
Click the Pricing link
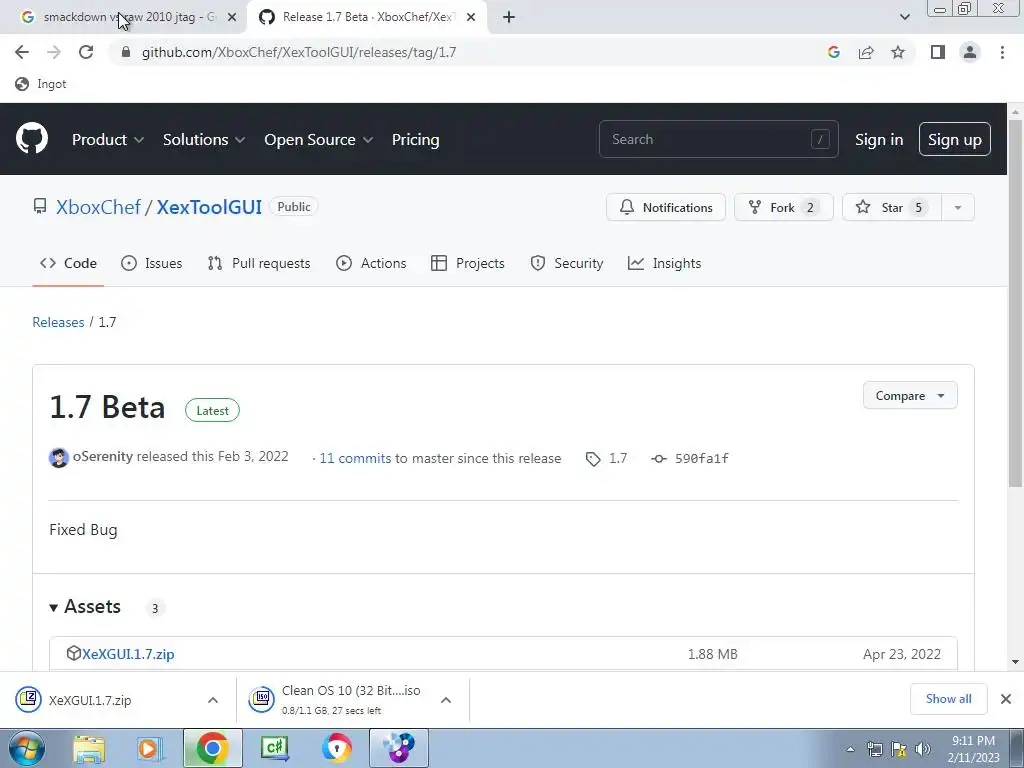[x=415, y=139]
